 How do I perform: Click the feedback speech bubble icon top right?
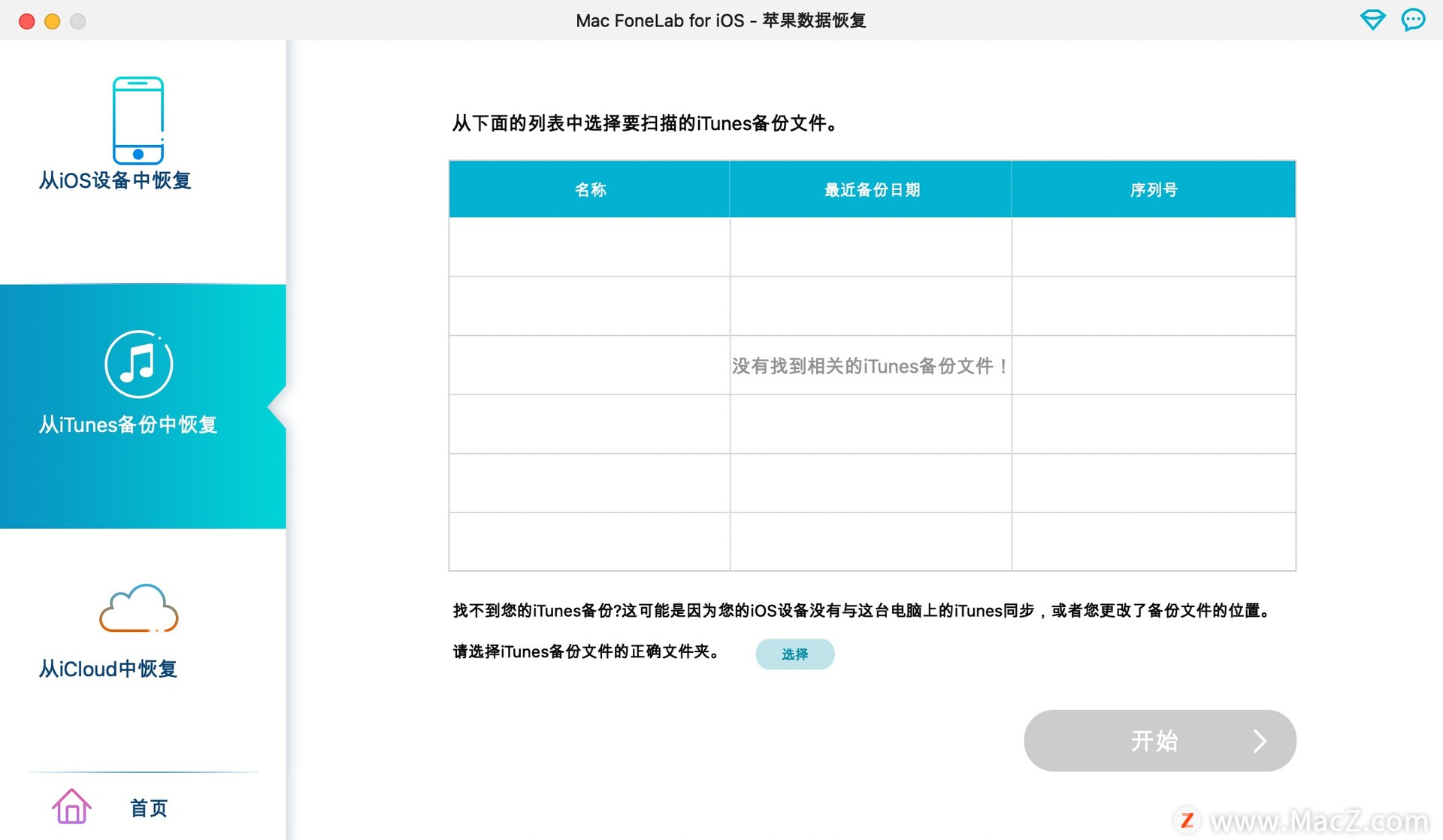pos(1414,20)
